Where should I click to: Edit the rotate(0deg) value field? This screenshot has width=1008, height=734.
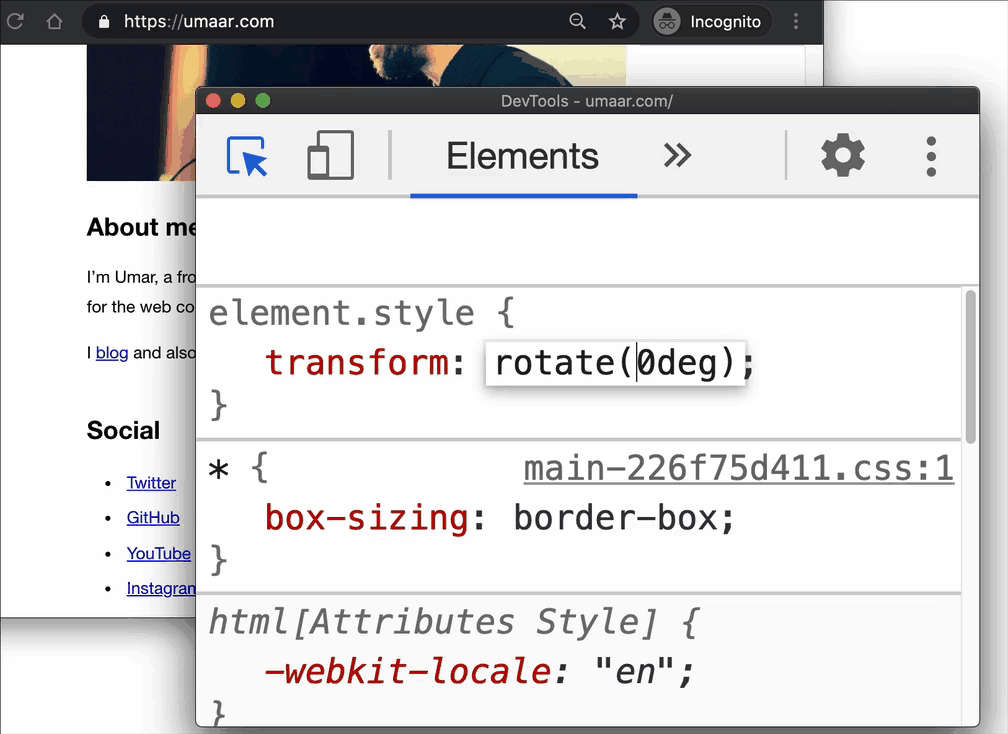coord(615,363)
